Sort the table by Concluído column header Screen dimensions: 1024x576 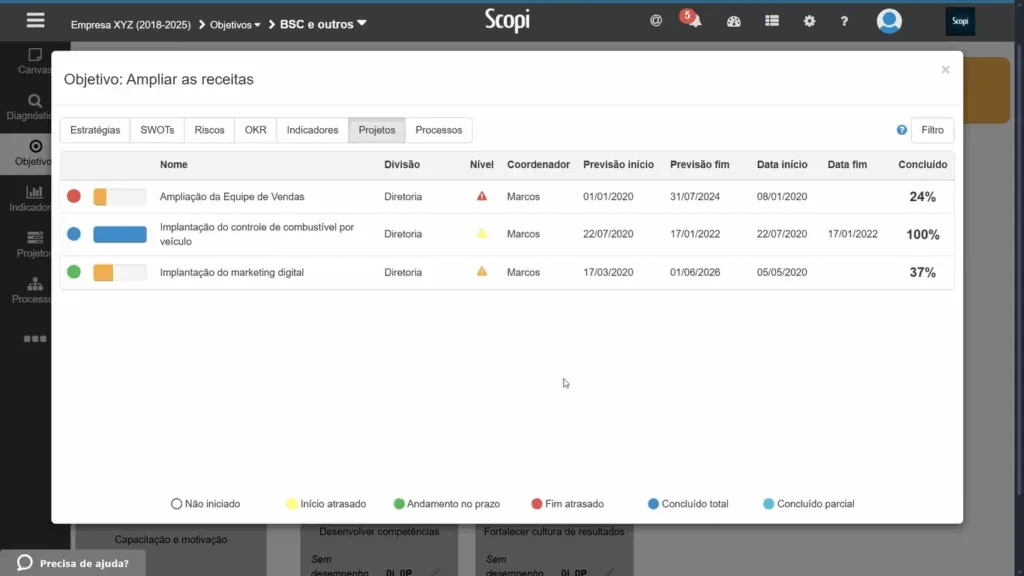coord(922,165)
